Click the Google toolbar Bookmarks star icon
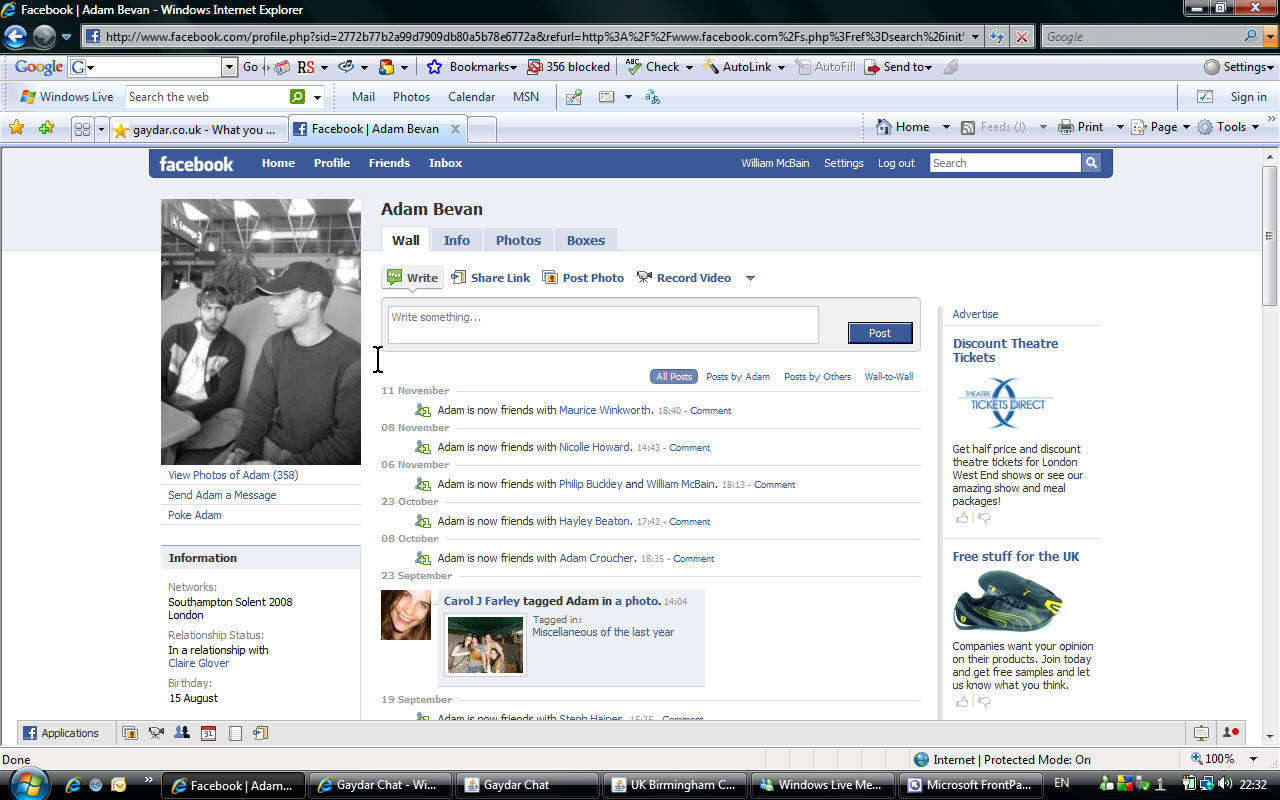1280x800 pixels. [x=434, y=67]
